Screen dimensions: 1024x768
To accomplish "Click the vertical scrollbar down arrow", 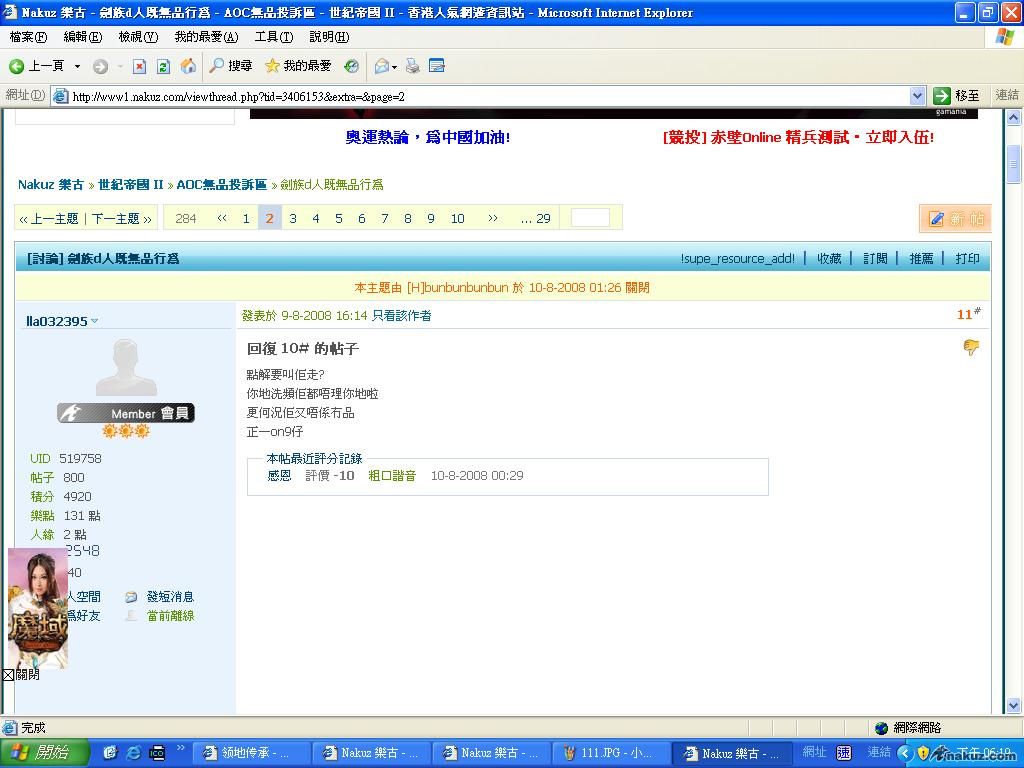I will point(1014,706).
